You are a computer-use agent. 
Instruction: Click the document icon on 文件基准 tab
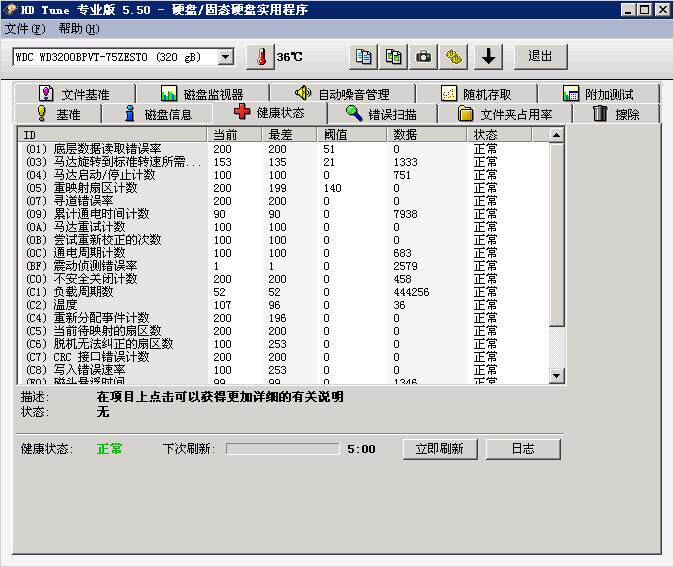[46, 93]
